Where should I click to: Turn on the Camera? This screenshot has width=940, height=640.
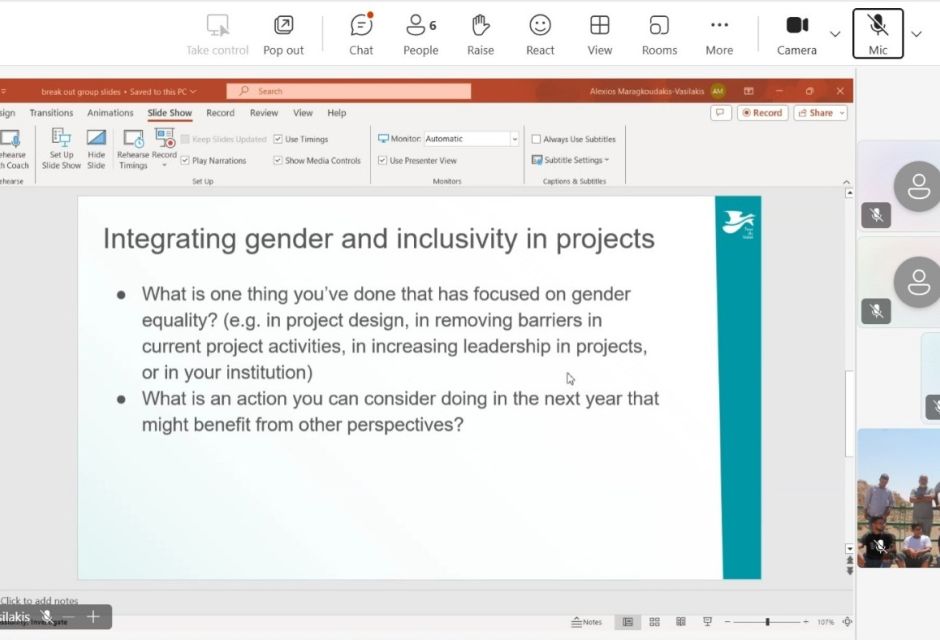[796, 34]
